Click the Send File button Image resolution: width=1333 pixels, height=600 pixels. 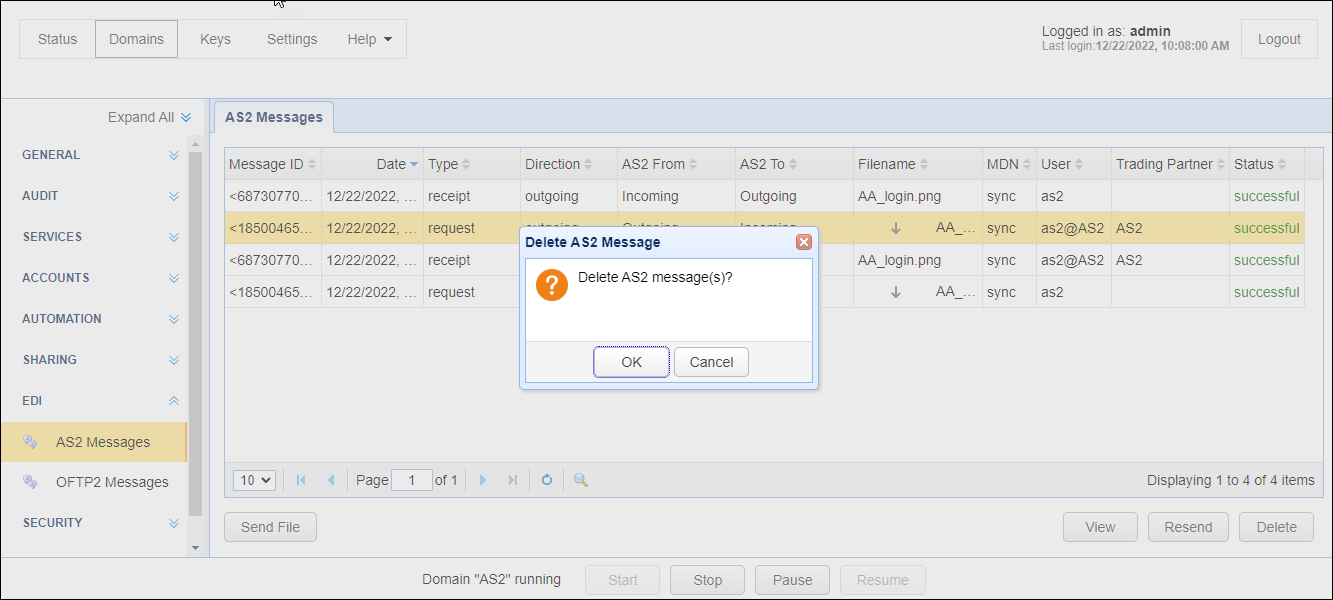click(x=270, y=527)
